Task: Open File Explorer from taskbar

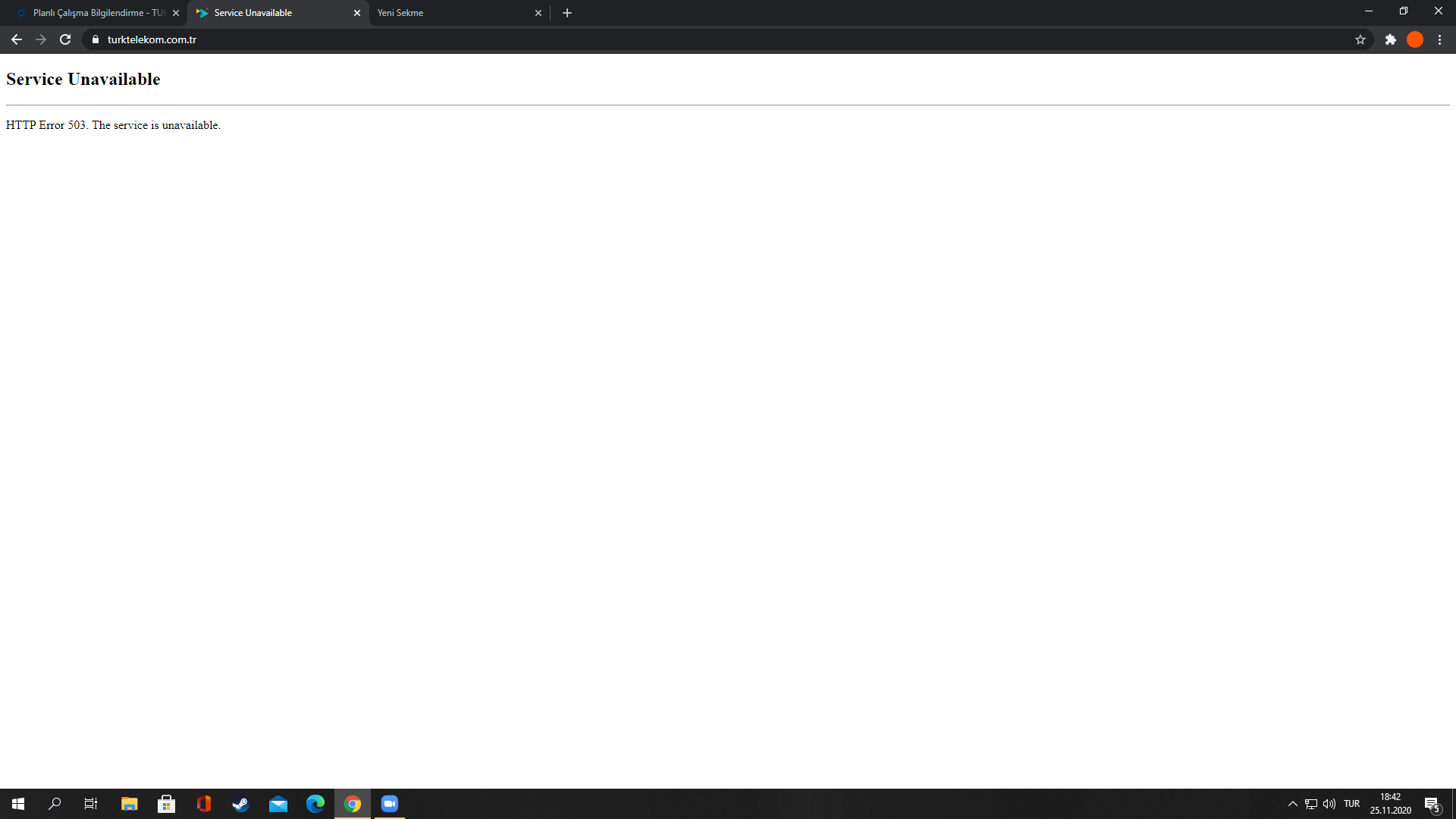Action: click(x=128, y=803)
